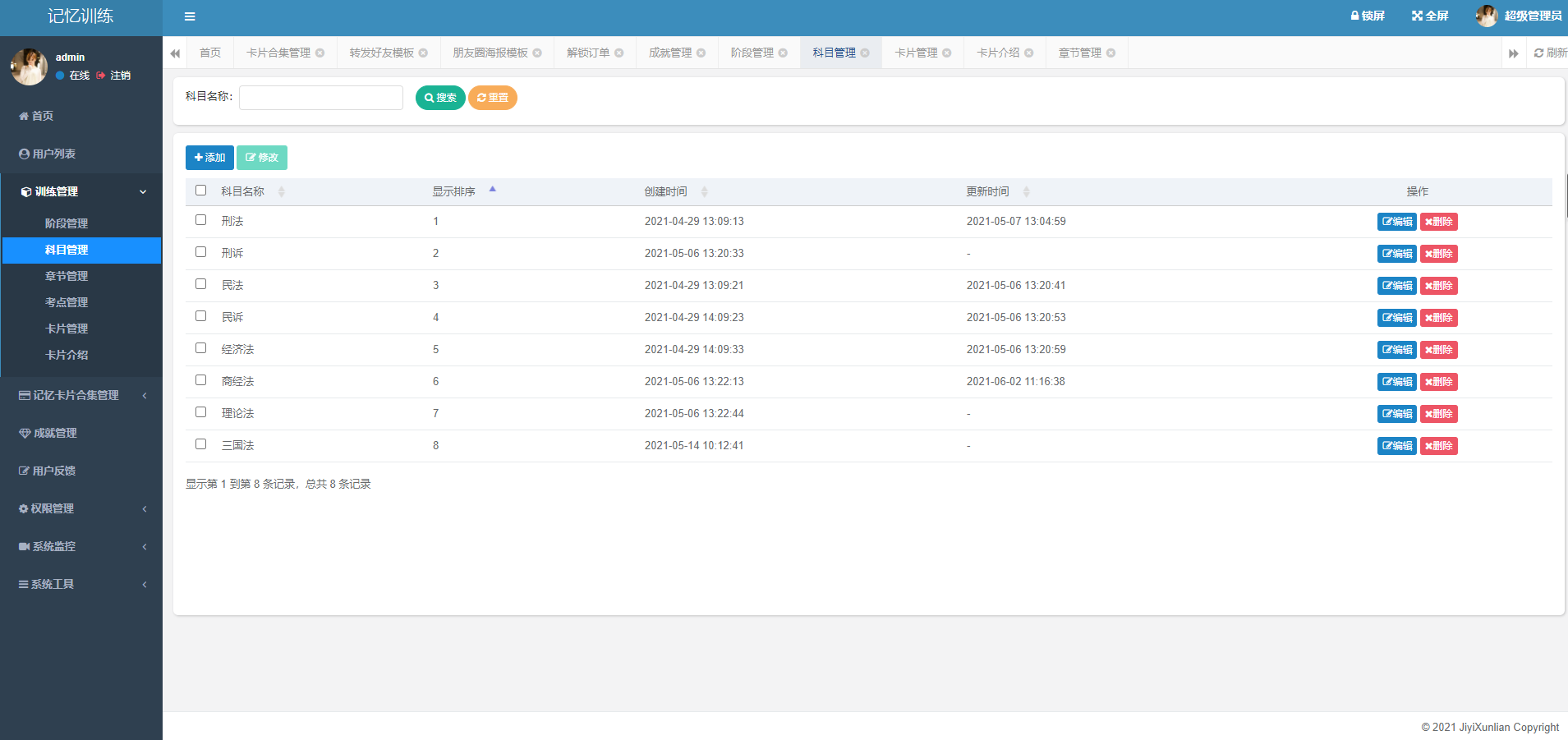Click the vertical scrollbar at right edge

tap(1566, 197)
